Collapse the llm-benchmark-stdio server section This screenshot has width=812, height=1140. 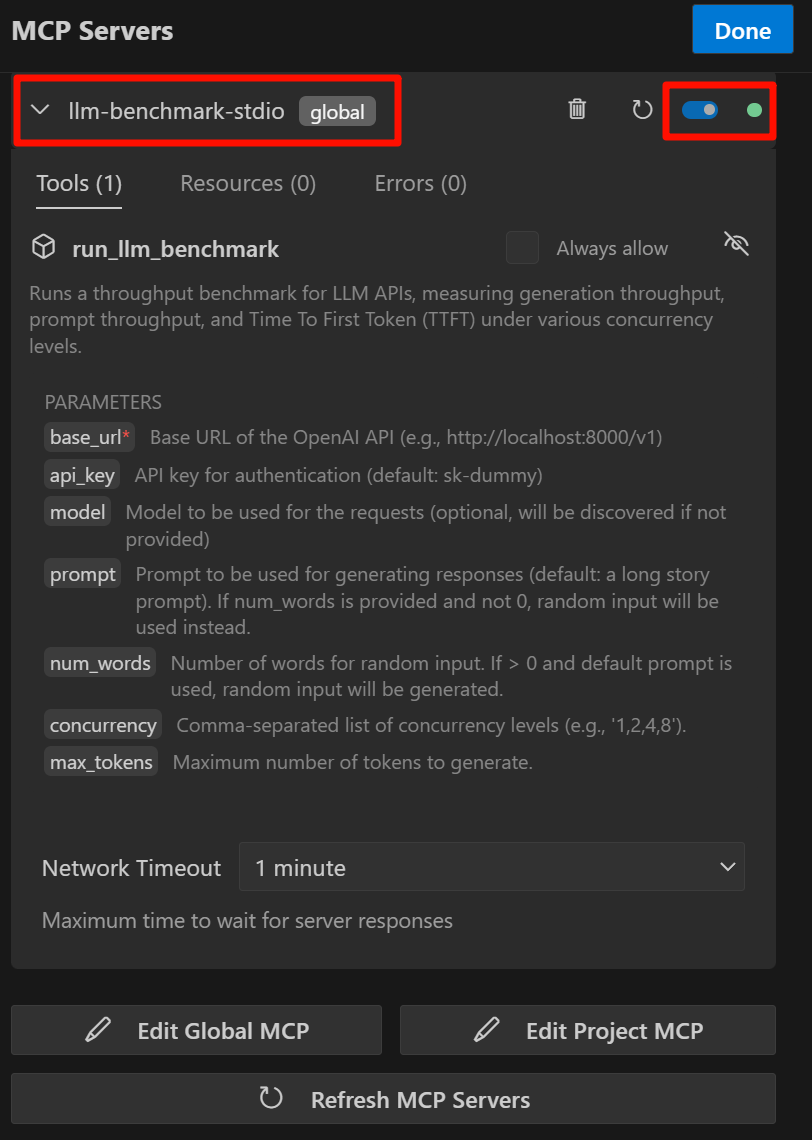click(41, 110)
